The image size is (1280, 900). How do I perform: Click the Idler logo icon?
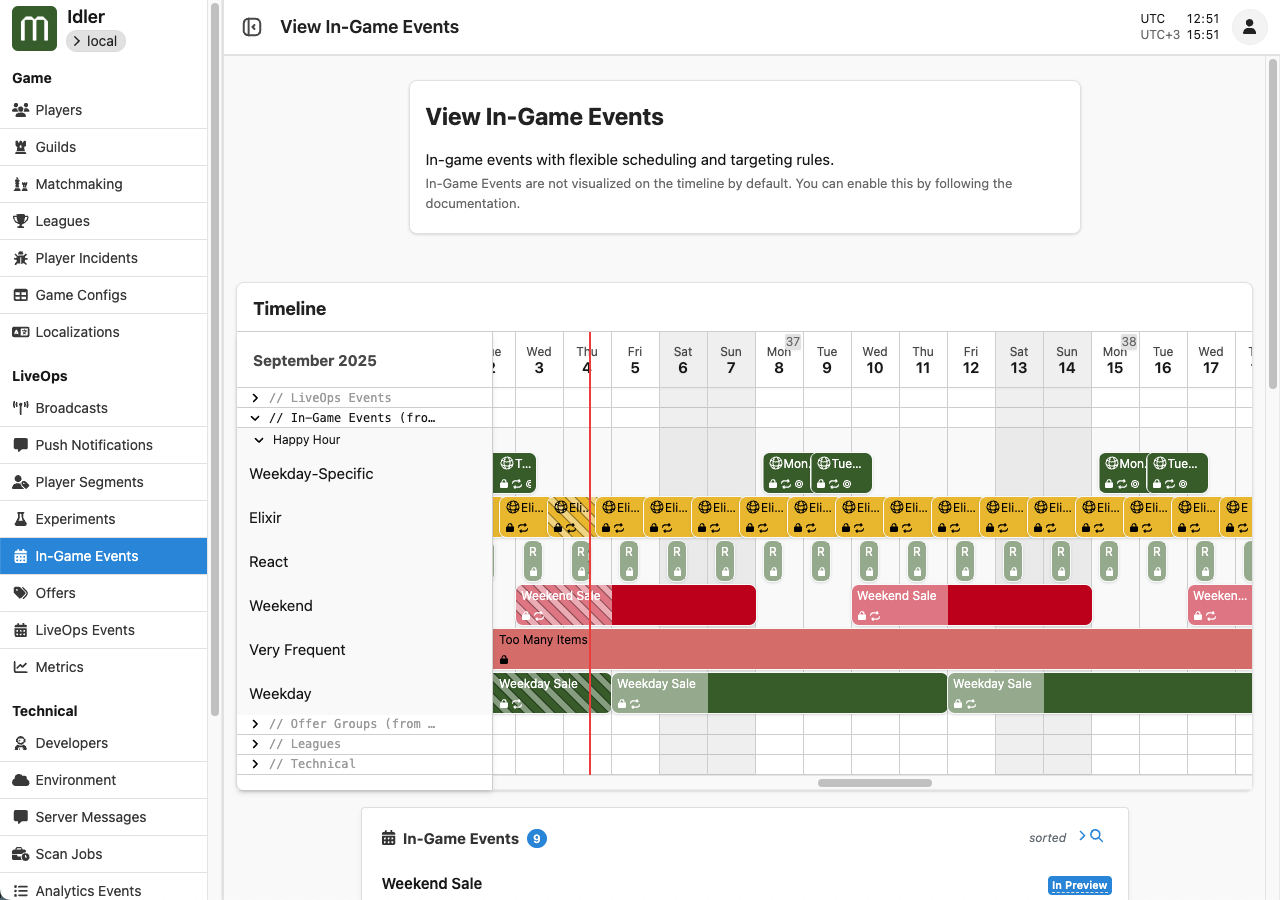pyautogui.click(x=34, y=28)
